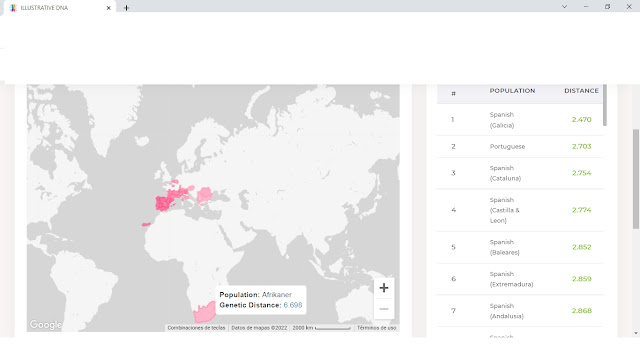Select the Spanish (Cataluna) row
The image size is (640, 360).
(520, 173)
